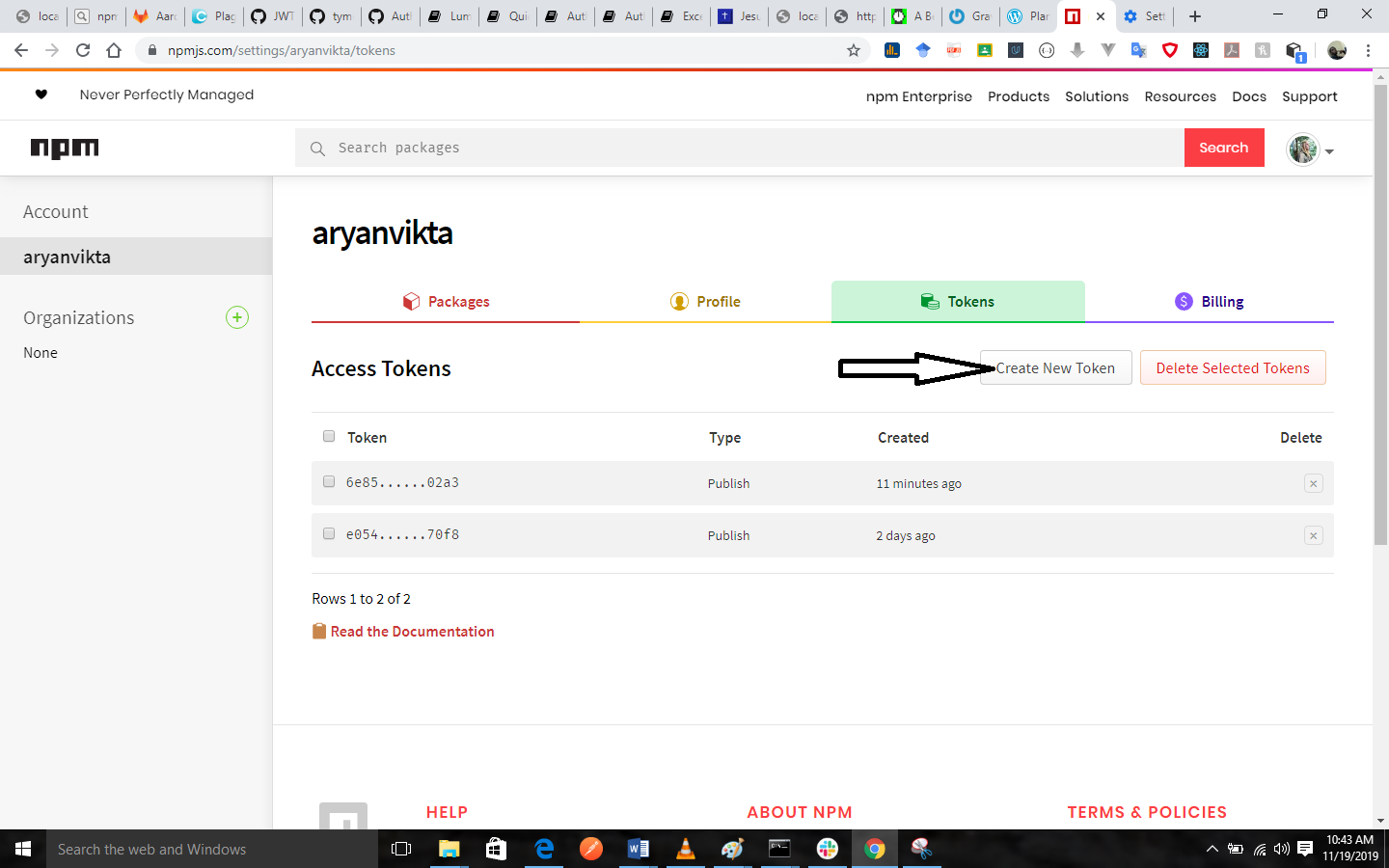This screenshot has width=1389, height=868.
Task: Bookmark this page with star icon
Action: pos(854,50)
